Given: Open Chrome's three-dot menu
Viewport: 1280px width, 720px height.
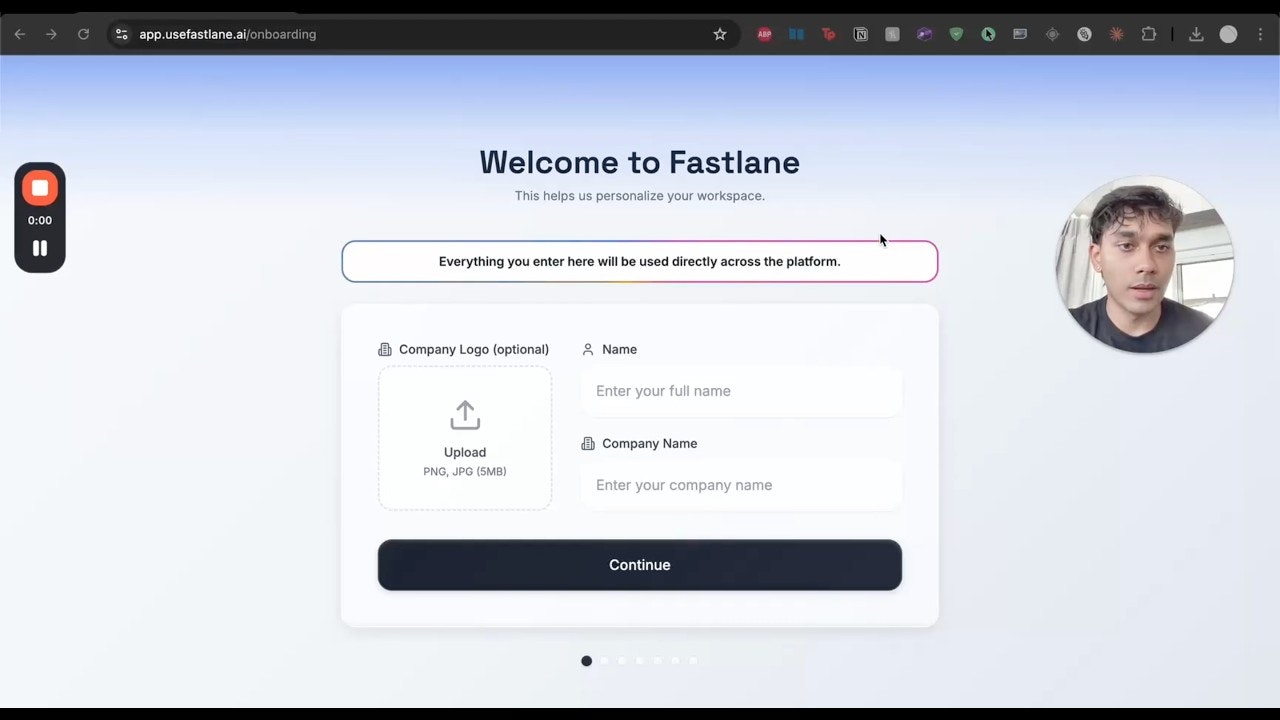Looking at the screenshot, I should (1260, 34).
